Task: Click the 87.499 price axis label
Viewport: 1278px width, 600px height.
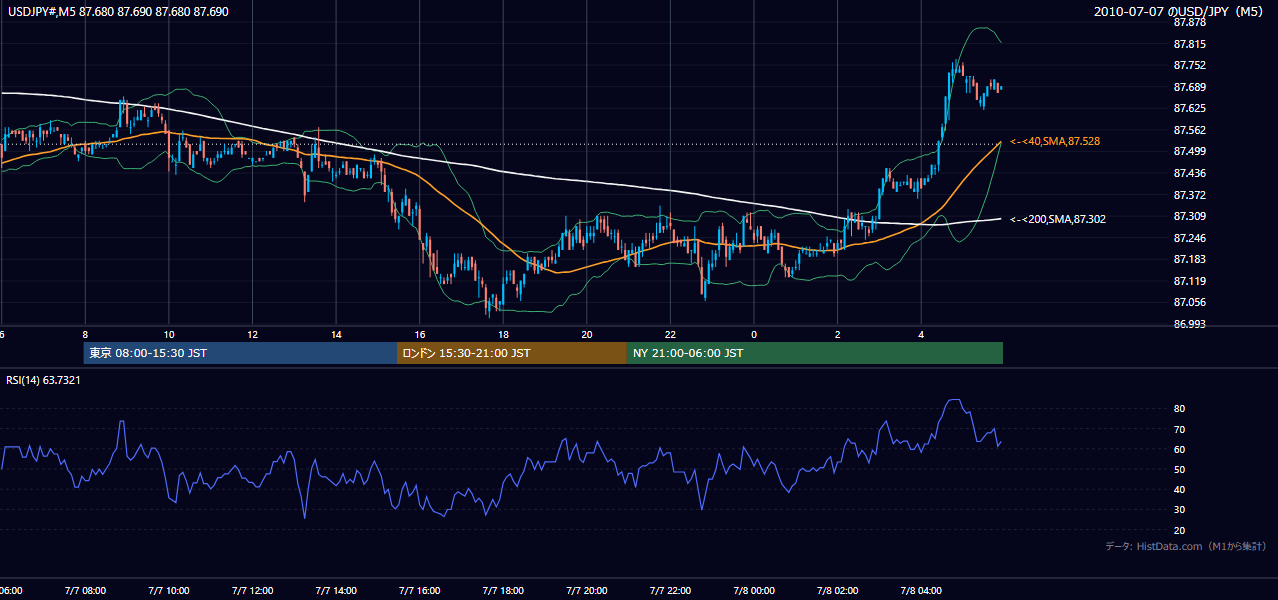Action: click(x=1189, y=151)
